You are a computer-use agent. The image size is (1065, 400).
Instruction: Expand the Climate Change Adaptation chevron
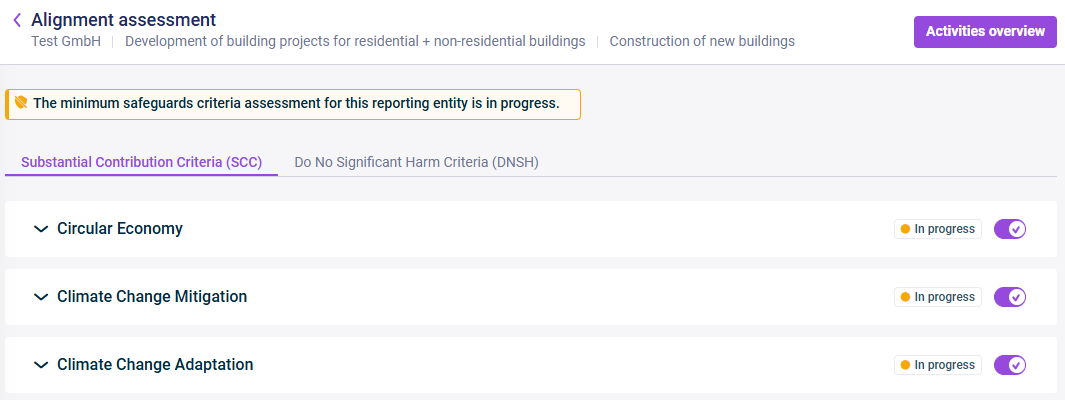tap(41, 365)
